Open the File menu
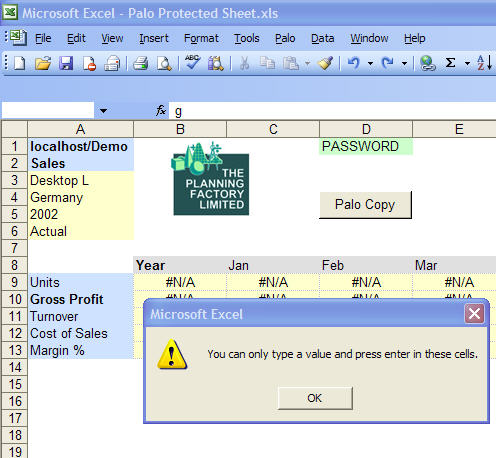496x458 pixels. pyautogui.click(x=43, y=38)
